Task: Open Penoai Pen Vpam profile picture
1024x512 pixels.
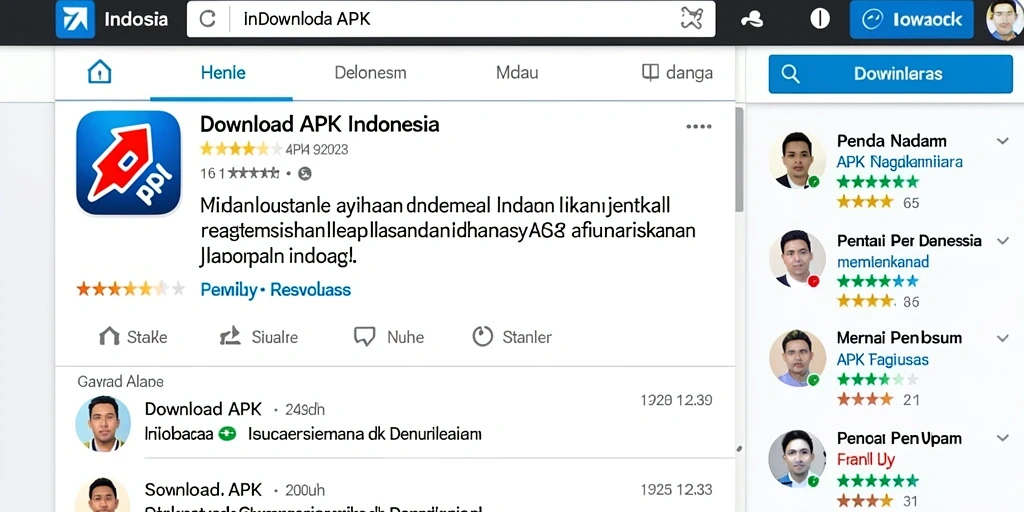Action: pos(797,458)
